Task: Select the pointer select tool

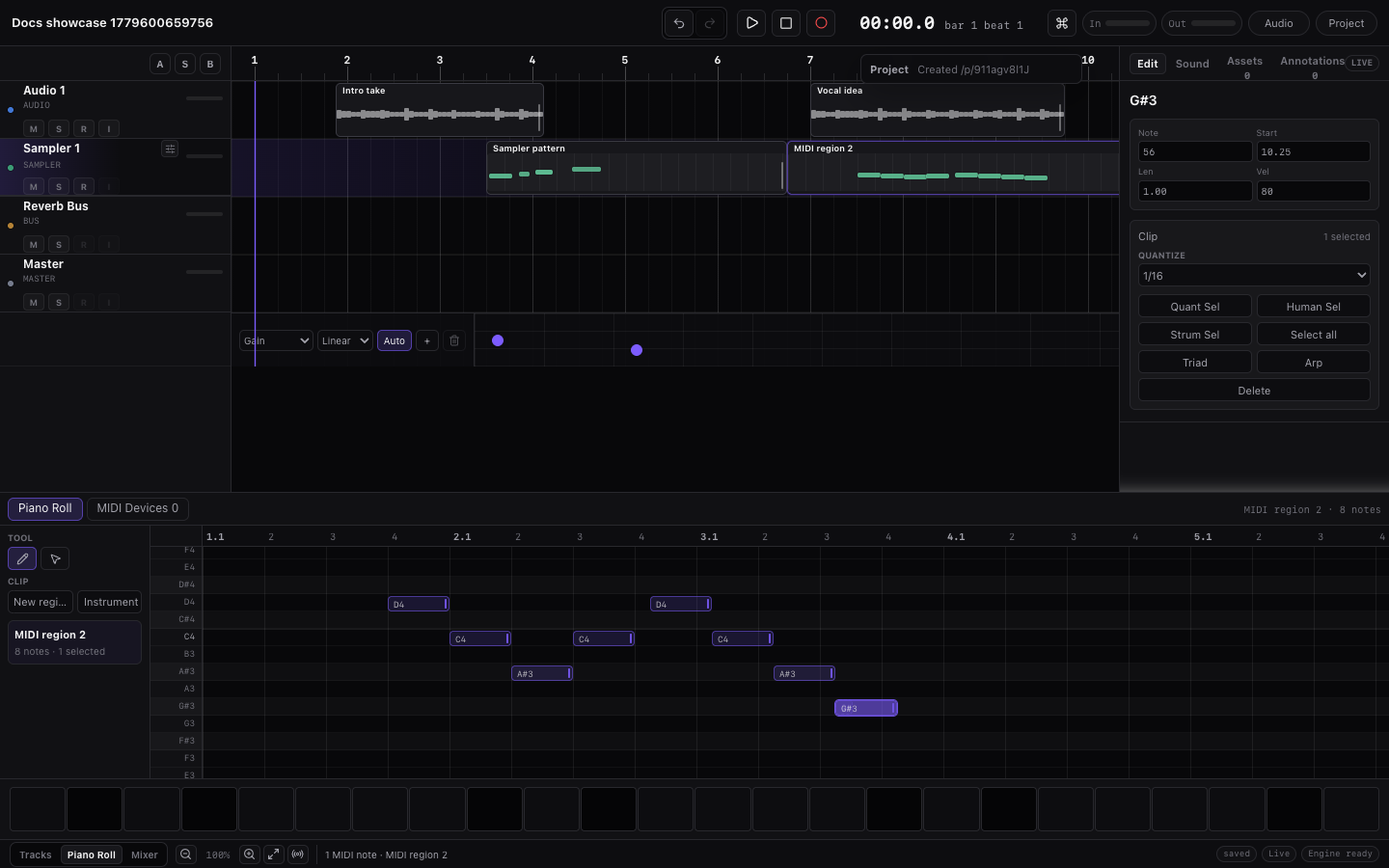Action: click(x=55, y=558)
